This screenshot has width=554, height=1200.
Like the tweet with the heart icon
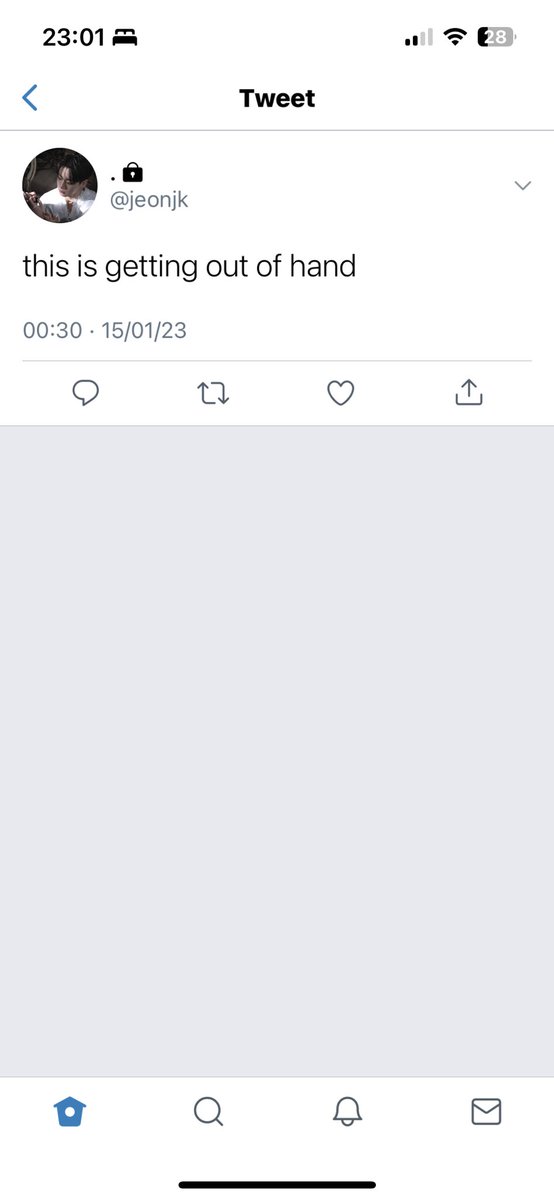pyautogui.click(x=341, y=394)
